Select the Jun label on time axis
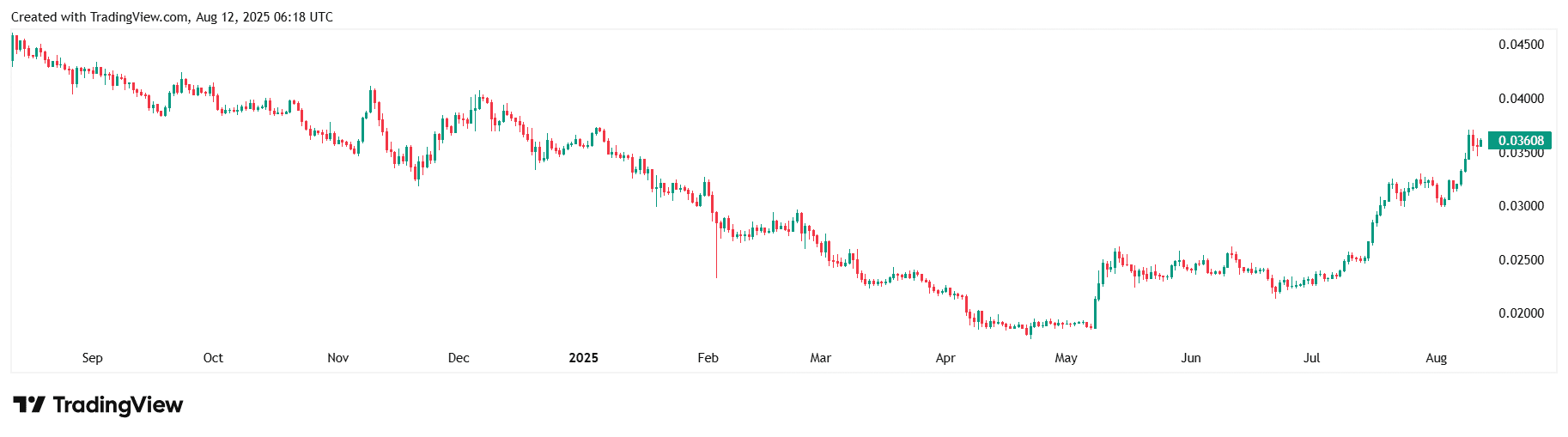The image size is (1568, 437). (1191, 358)
